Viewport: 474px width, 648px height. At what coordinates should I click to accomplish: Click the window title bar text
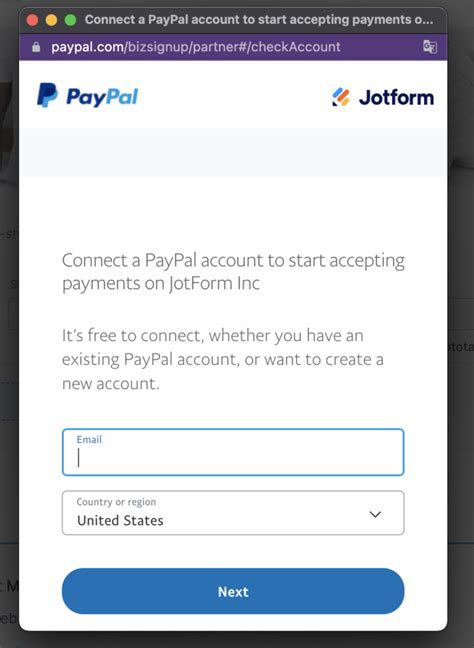tap(259, 19)
